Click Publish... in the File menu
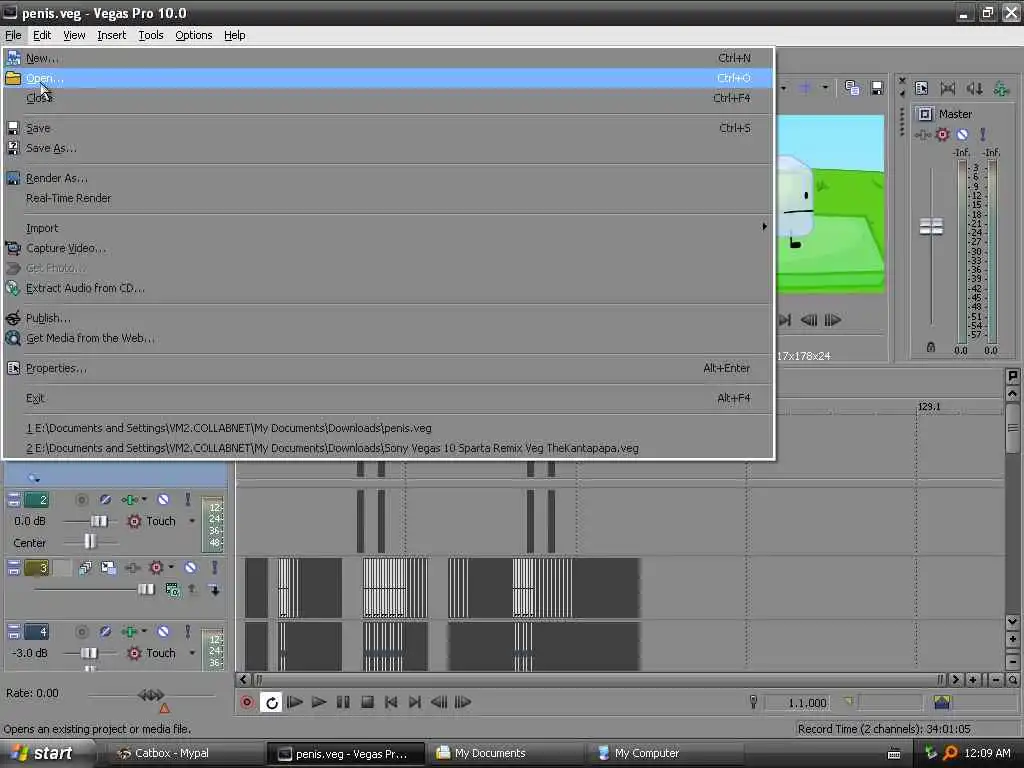 point(389,318)
